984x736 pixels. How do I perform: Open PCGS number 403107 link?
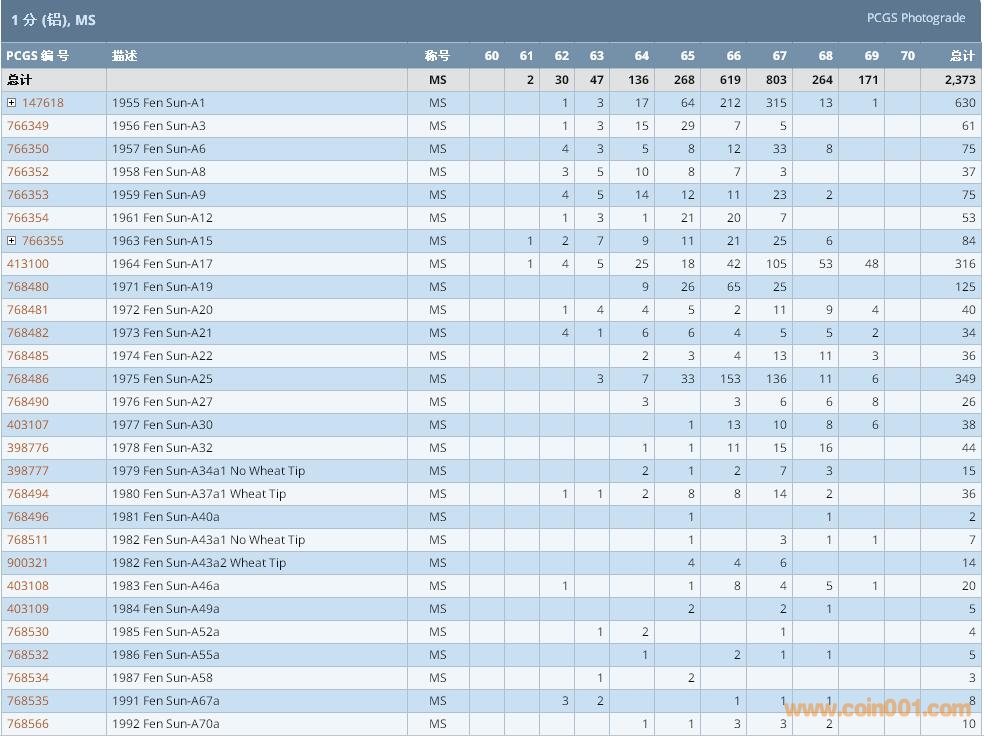[x=28, y=425]
